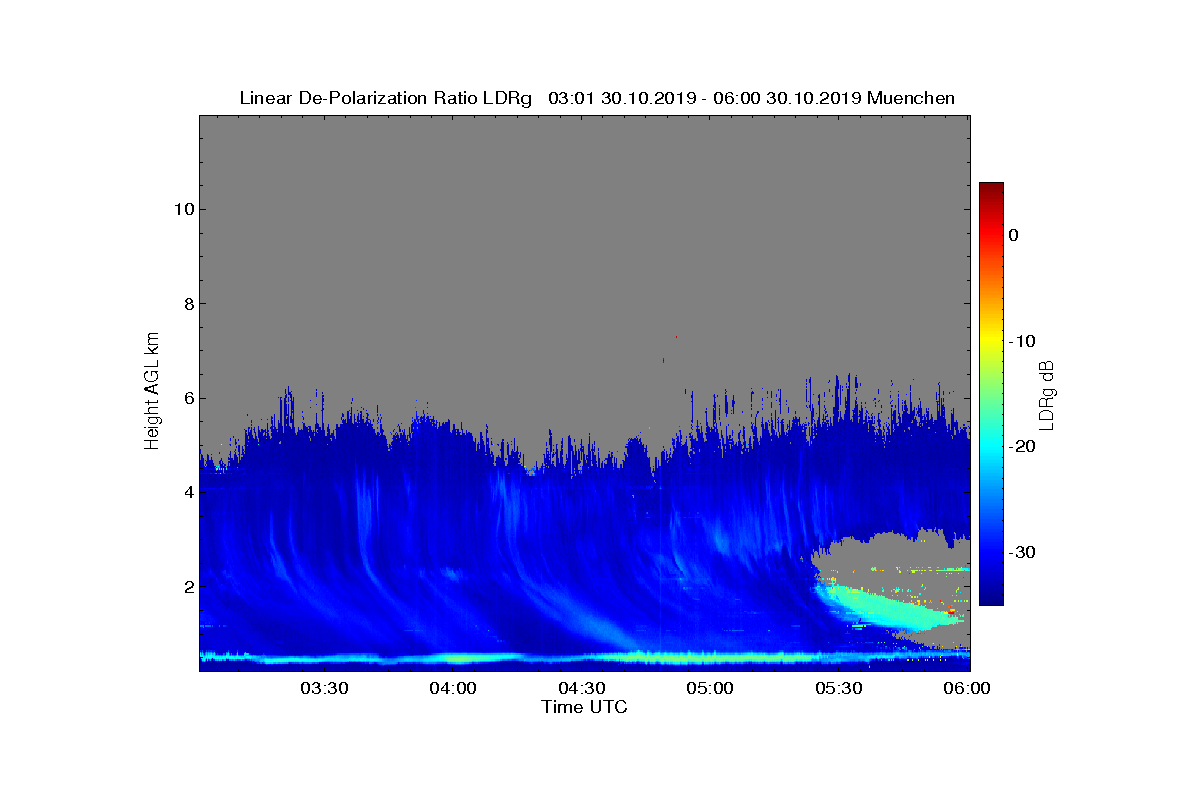Click the cyan-green patch in the plot near 05:30

point(880,607)
